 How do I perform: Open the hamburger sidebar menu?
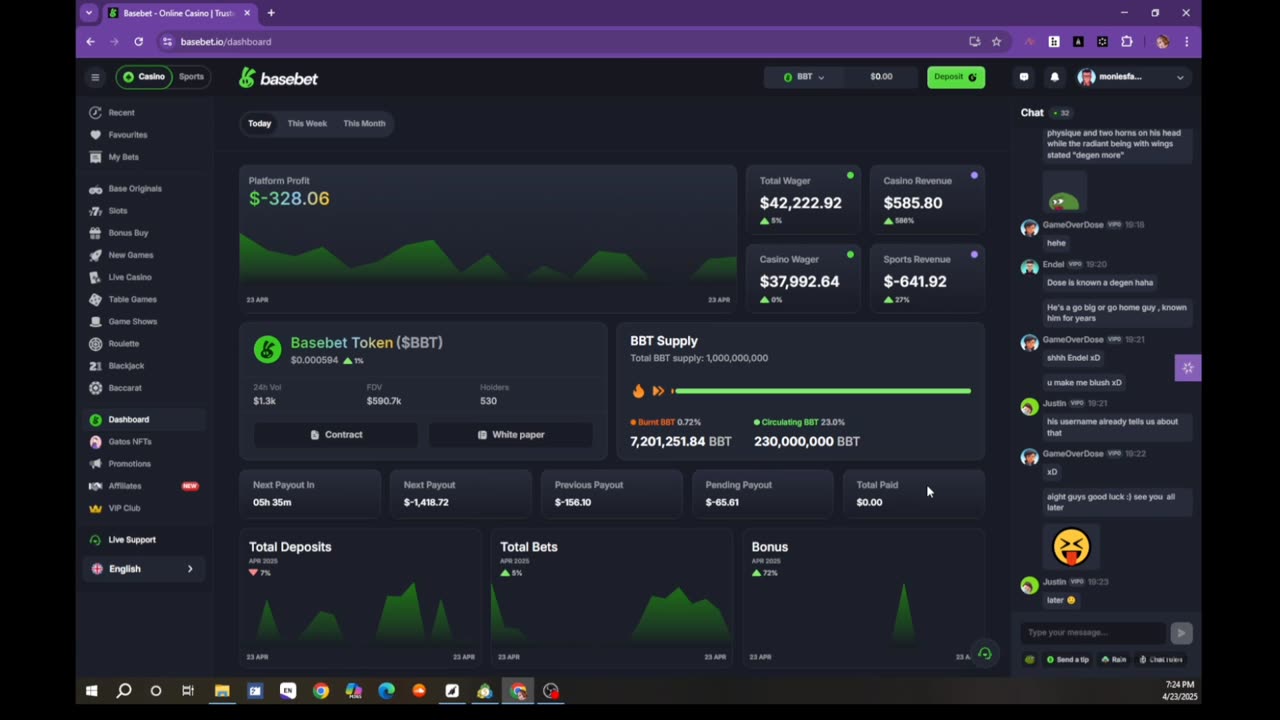click(95, 77)
